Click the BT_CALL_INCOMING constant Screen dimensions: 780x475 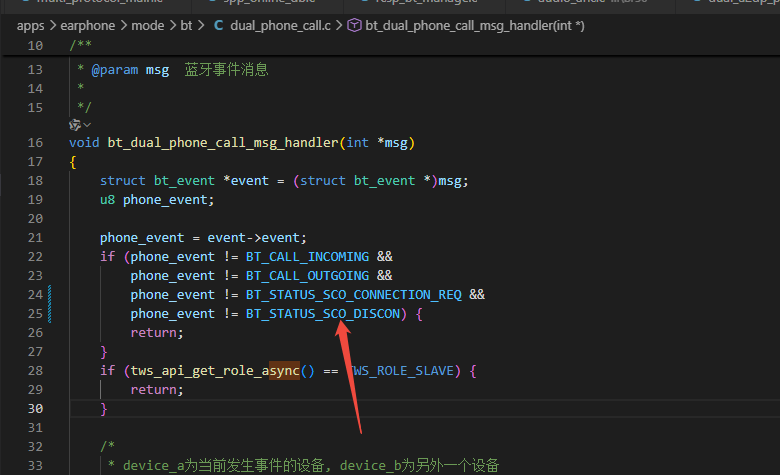[307, 257]
